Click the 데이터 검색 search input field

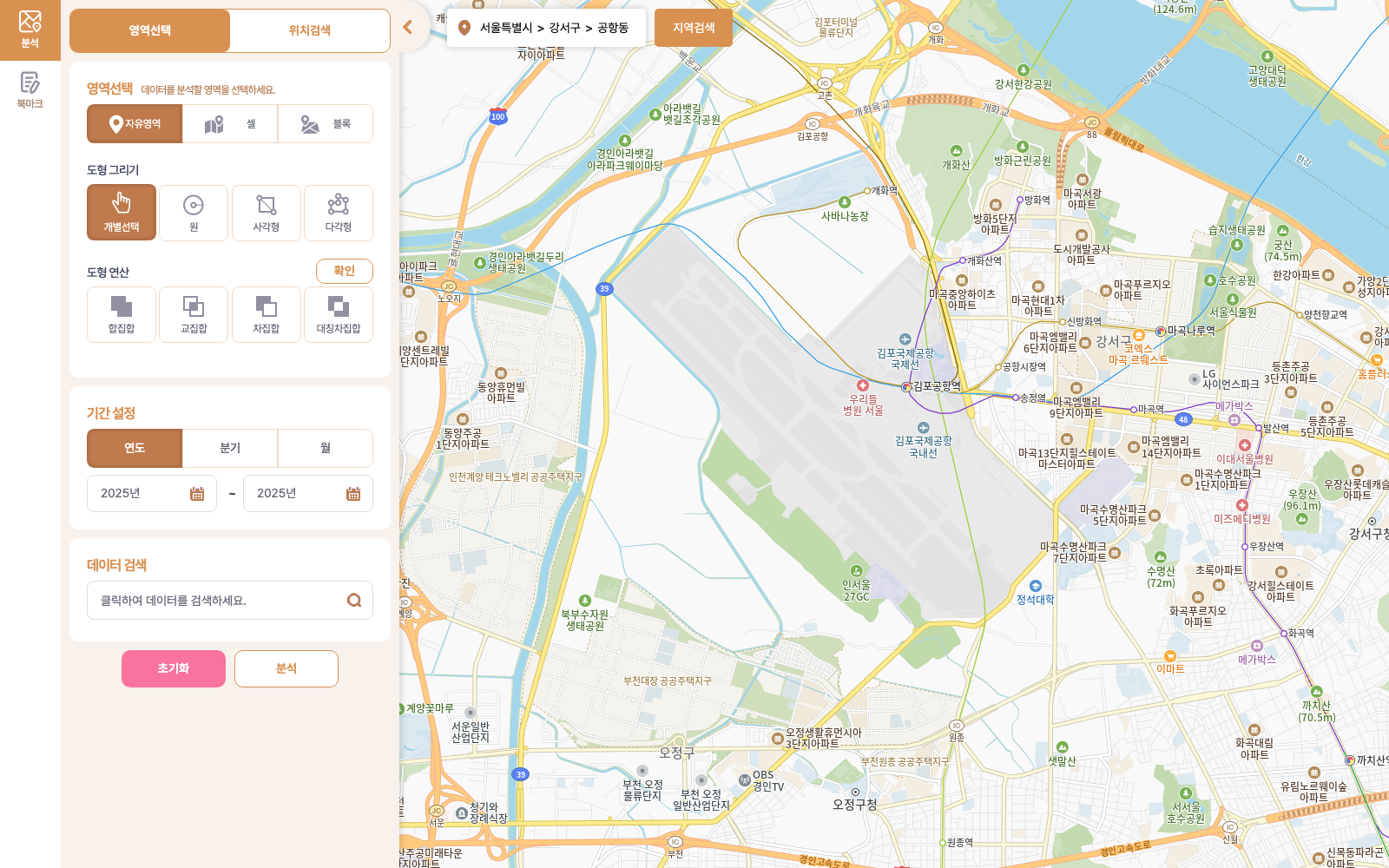click(221, 601)
